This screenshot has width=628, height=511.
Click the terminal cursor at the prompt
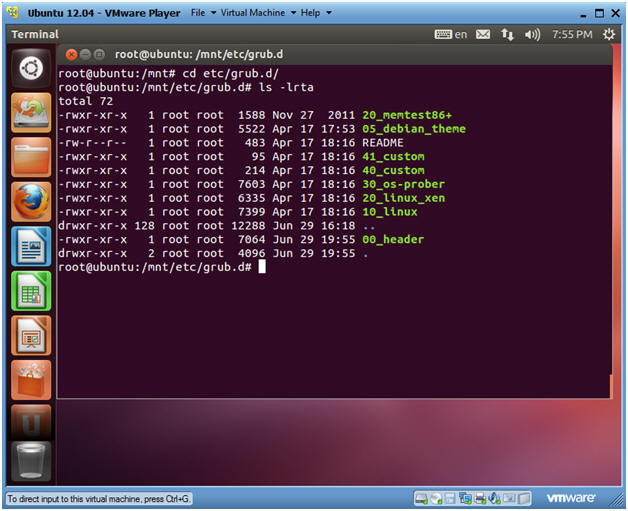click(262, 267)
